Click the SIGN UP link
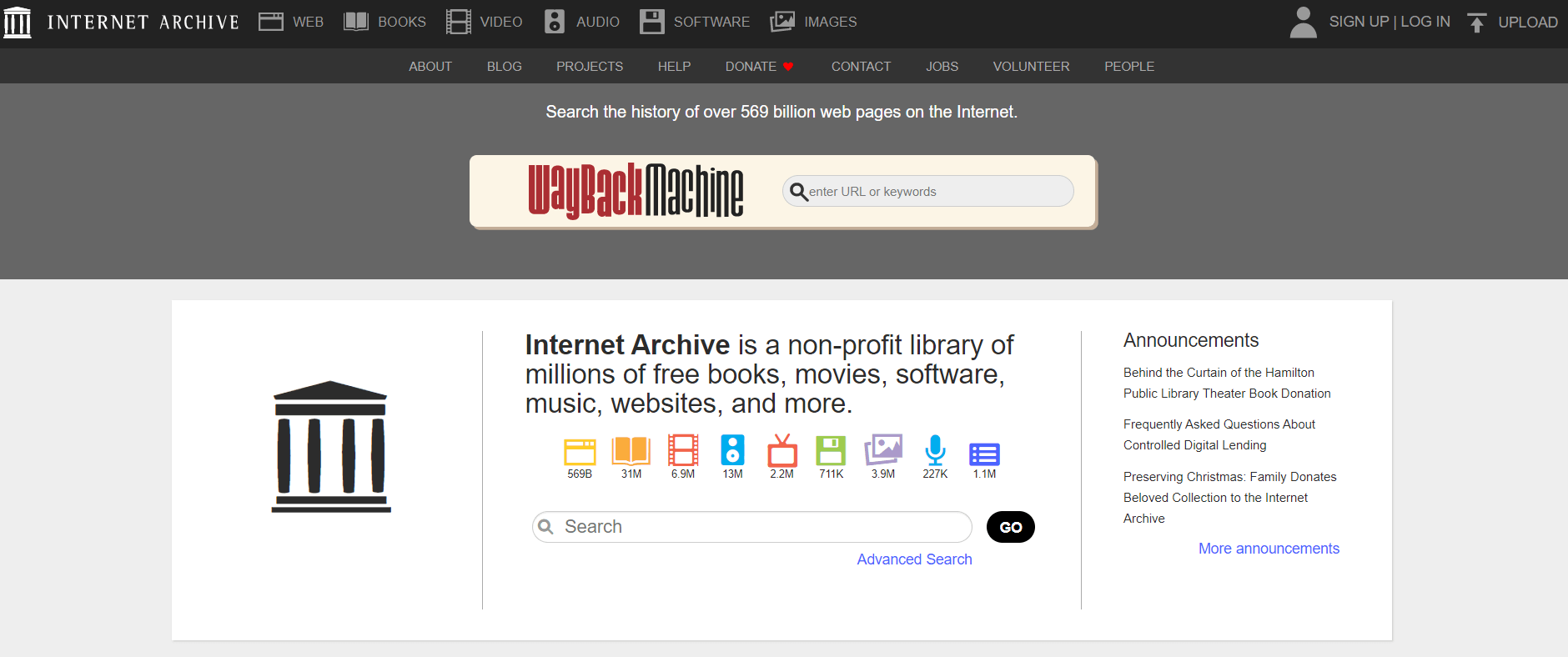 click(x=1359, y=22)
